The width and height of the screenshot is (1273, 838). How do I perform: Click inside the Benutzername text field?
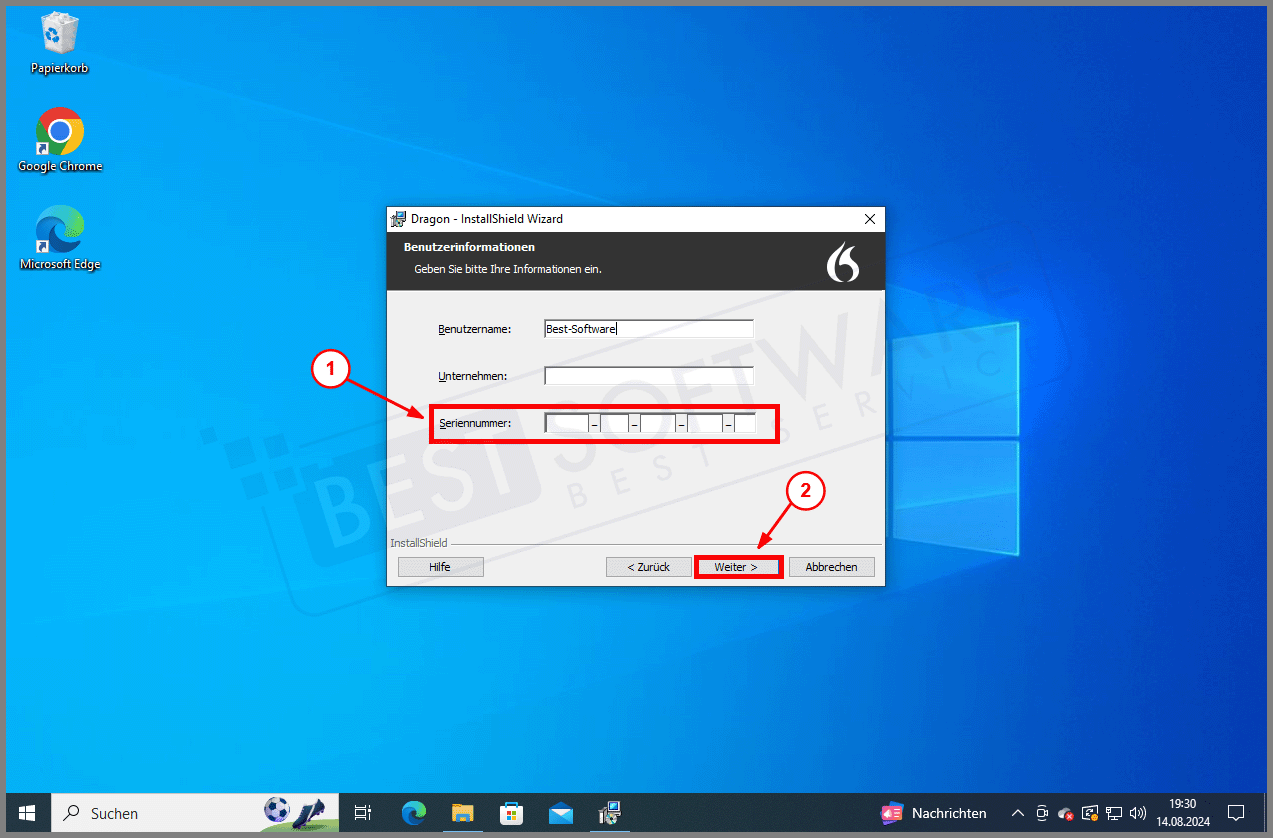[648, 328]
